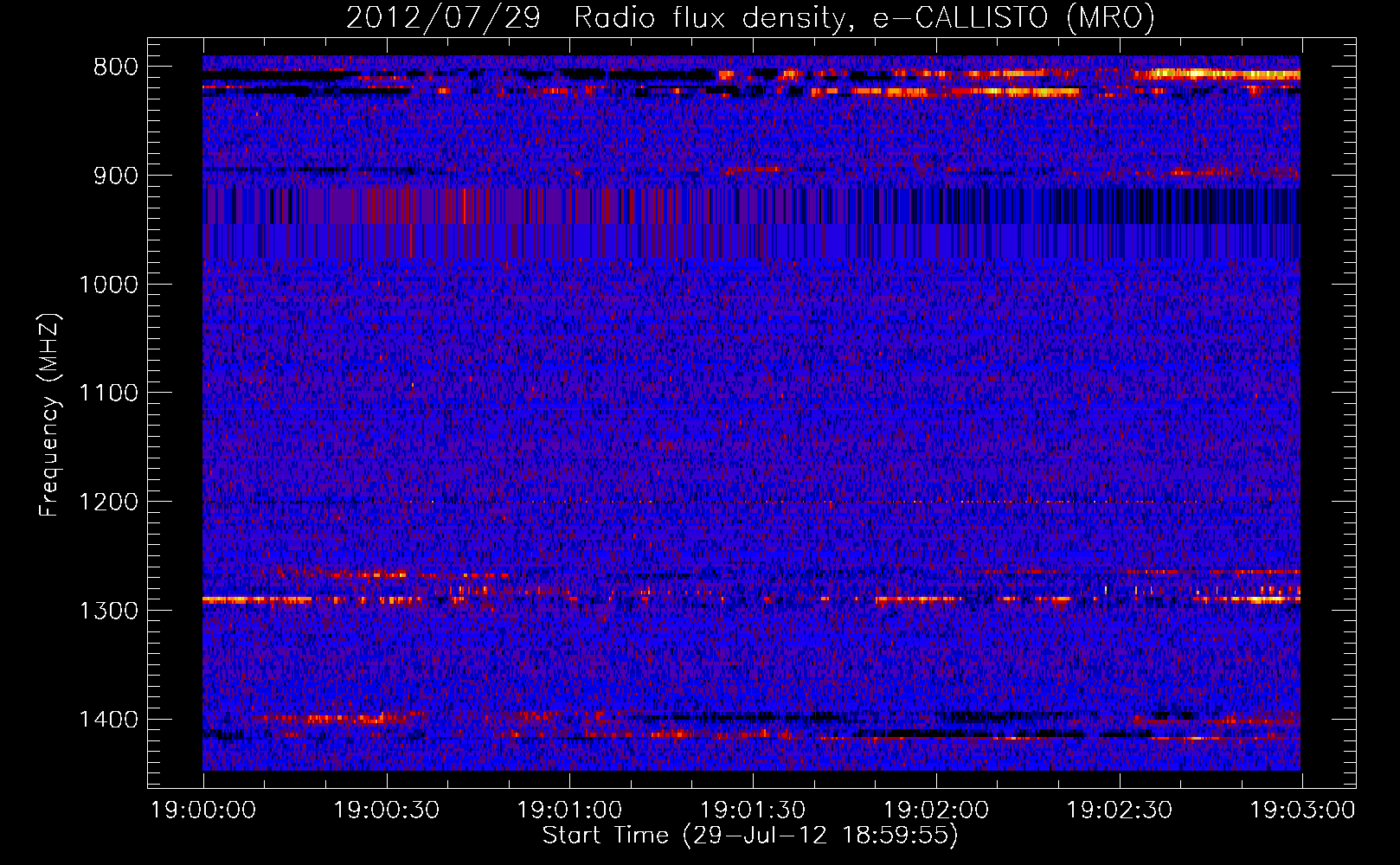Click the 800 frequency tick label
This screenshot has height=865, width=1400.
[x=115, y=67]
